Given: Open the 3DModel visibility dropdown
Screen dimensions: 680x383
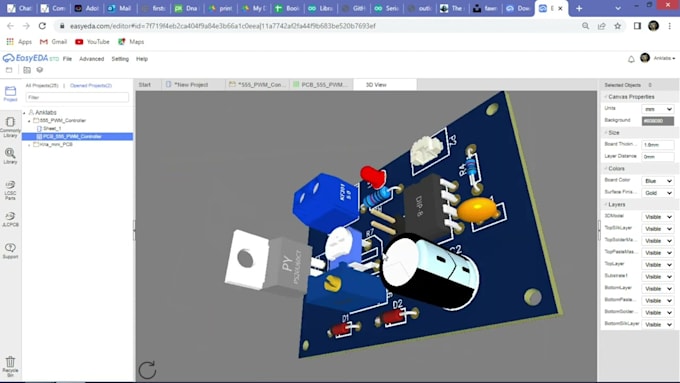Looking at the screenshot, I should coord(658,216).
